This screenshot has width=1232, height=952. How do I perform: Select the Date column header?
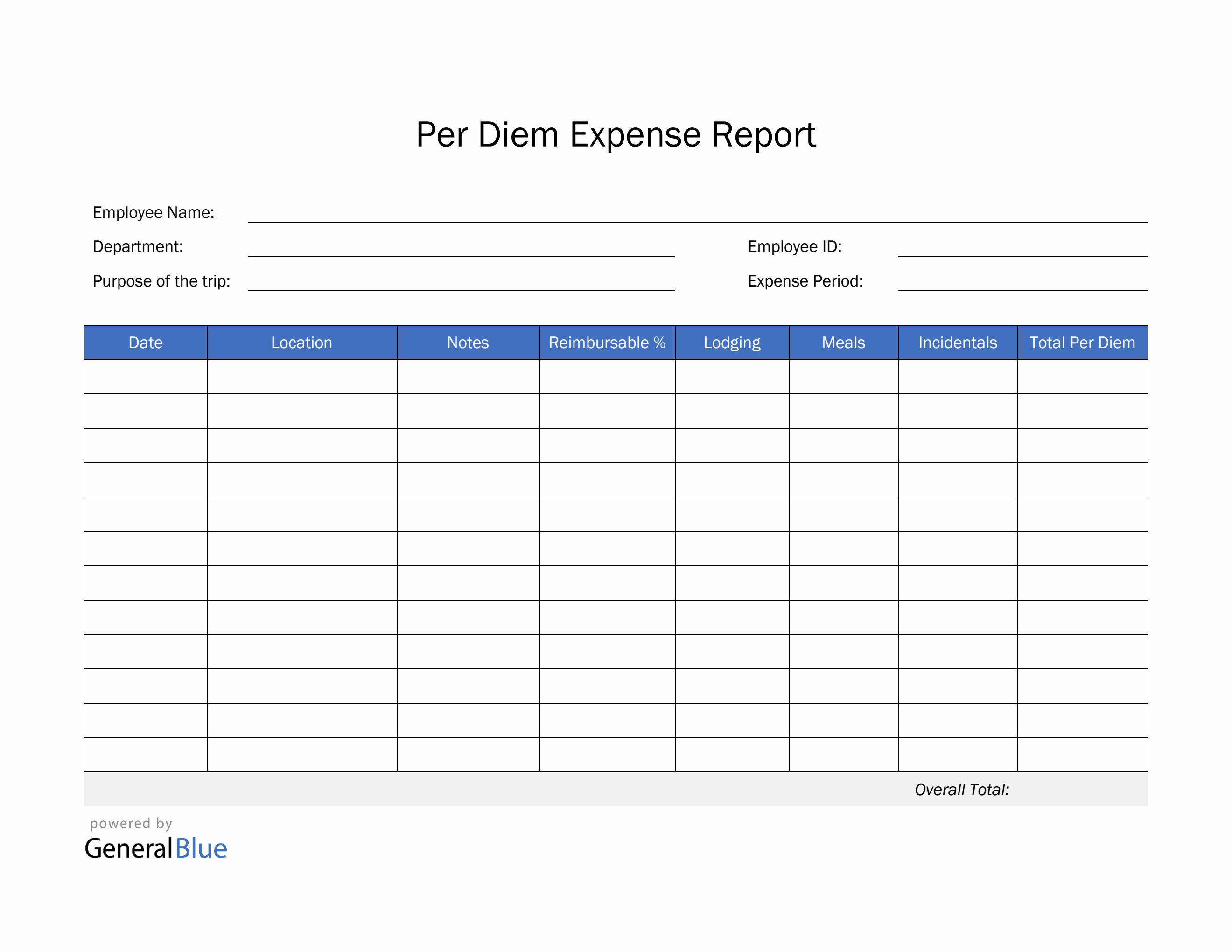(x=146, y=343)
